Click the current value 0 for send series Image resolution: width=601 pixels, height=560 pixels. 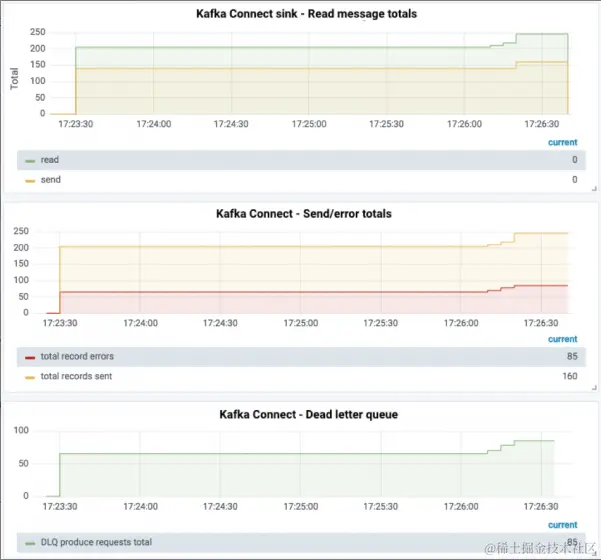coord(575,180)
